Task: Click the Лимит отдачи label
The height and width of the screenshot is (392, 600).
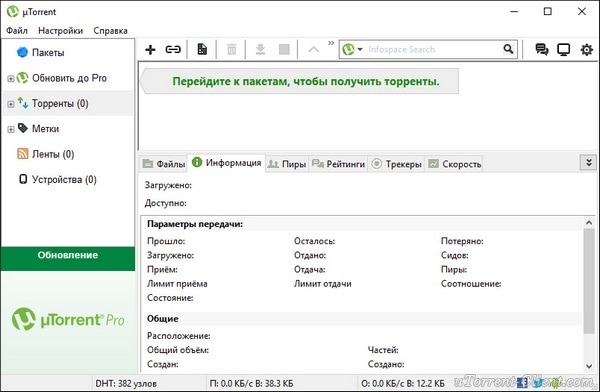Action: pyautogui.click(x=323, y=284)
